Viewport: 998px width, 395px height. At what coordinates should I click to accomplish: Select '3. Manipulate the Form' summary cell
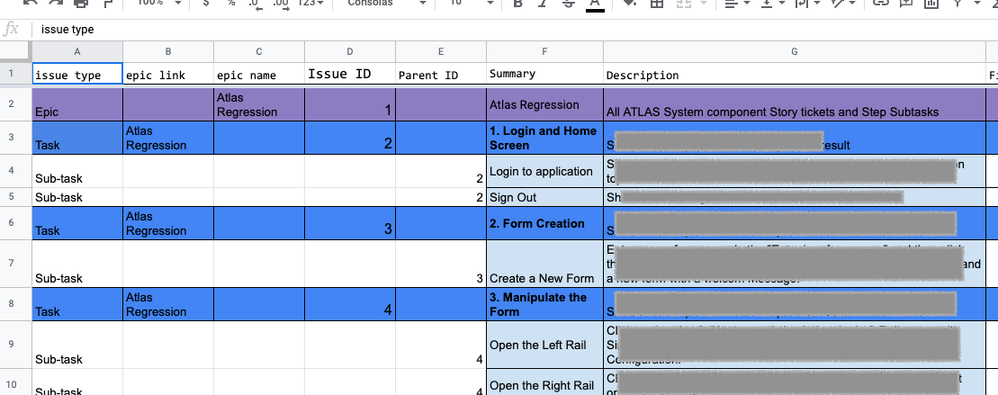click(545, 304)
